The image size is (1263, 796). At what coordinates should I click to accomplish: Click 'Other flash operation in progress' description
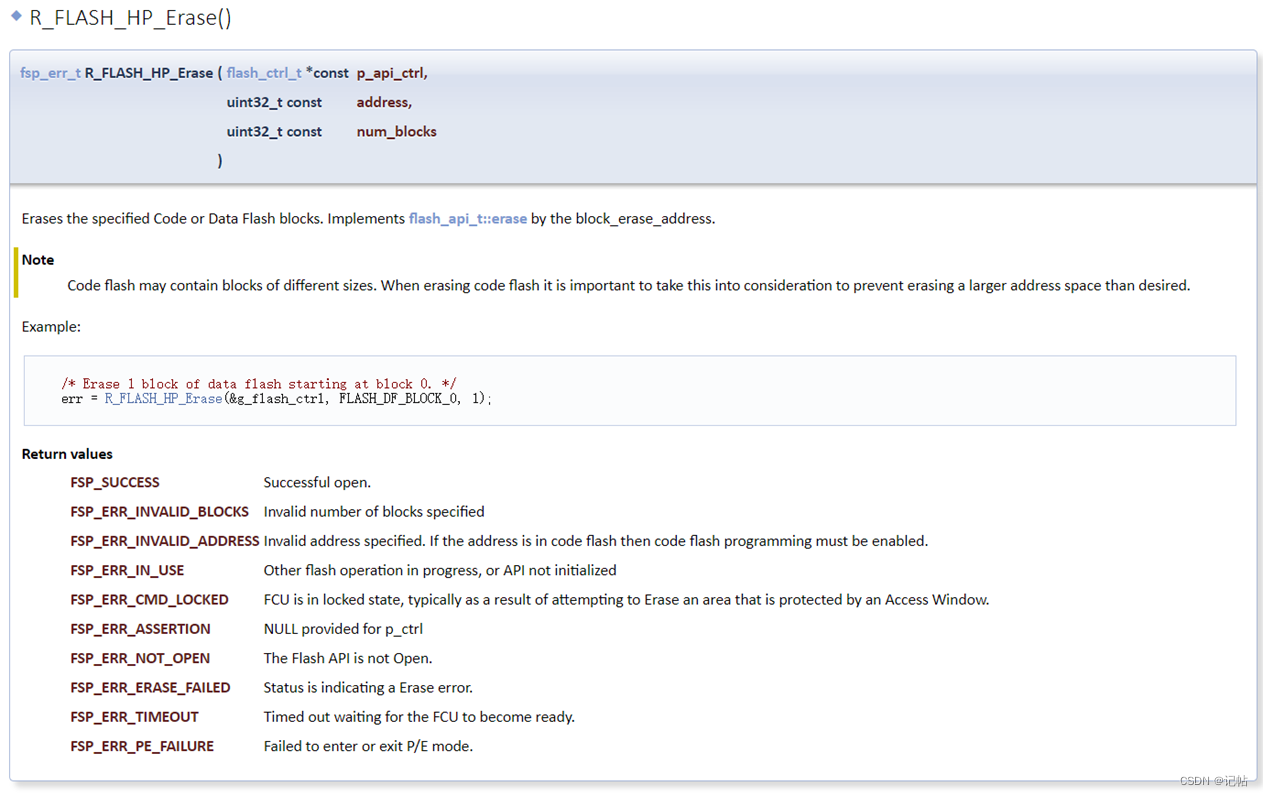(440, 570)
